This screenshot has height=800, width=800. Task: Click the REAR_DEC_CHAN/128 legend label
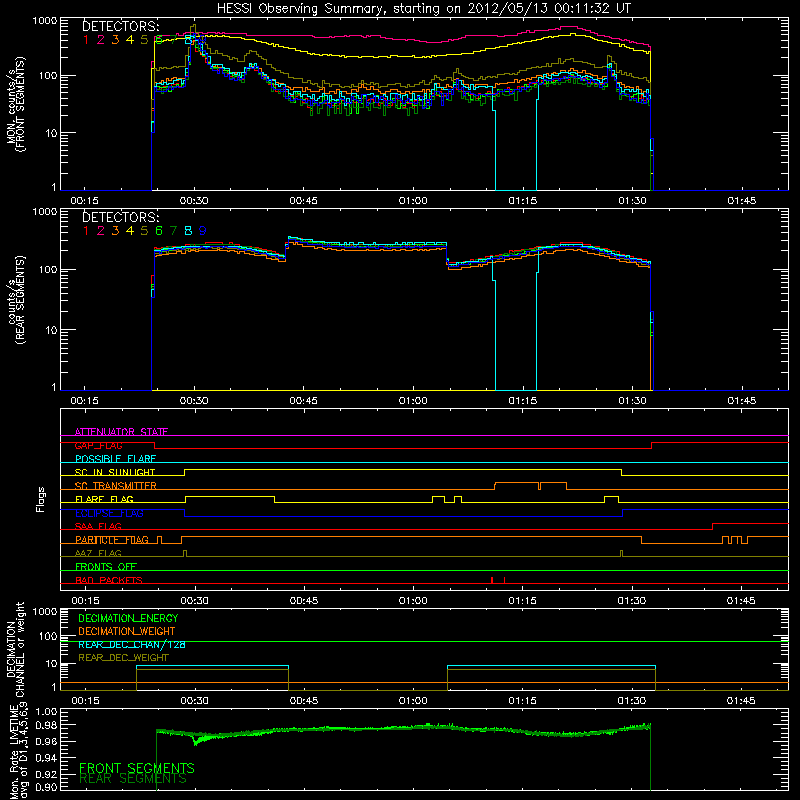coord(132,645)
